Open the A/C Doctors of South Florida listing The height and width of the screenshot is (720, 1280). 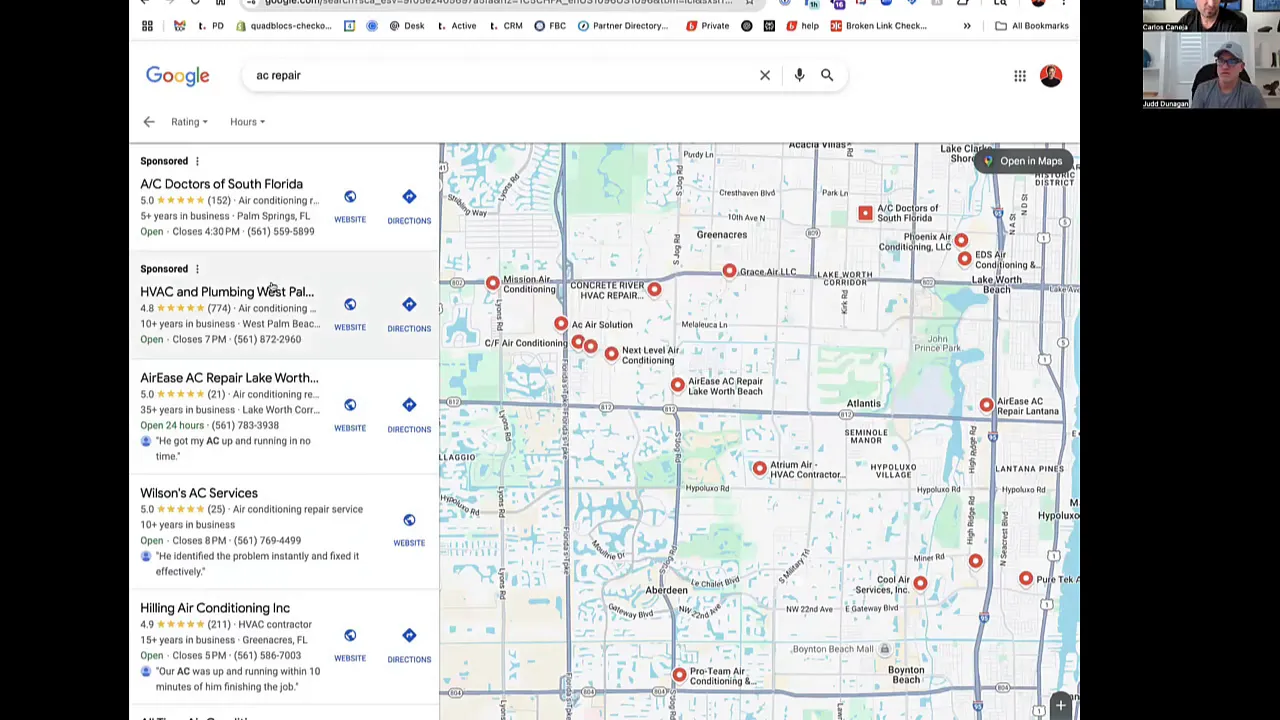click(221, 184)
